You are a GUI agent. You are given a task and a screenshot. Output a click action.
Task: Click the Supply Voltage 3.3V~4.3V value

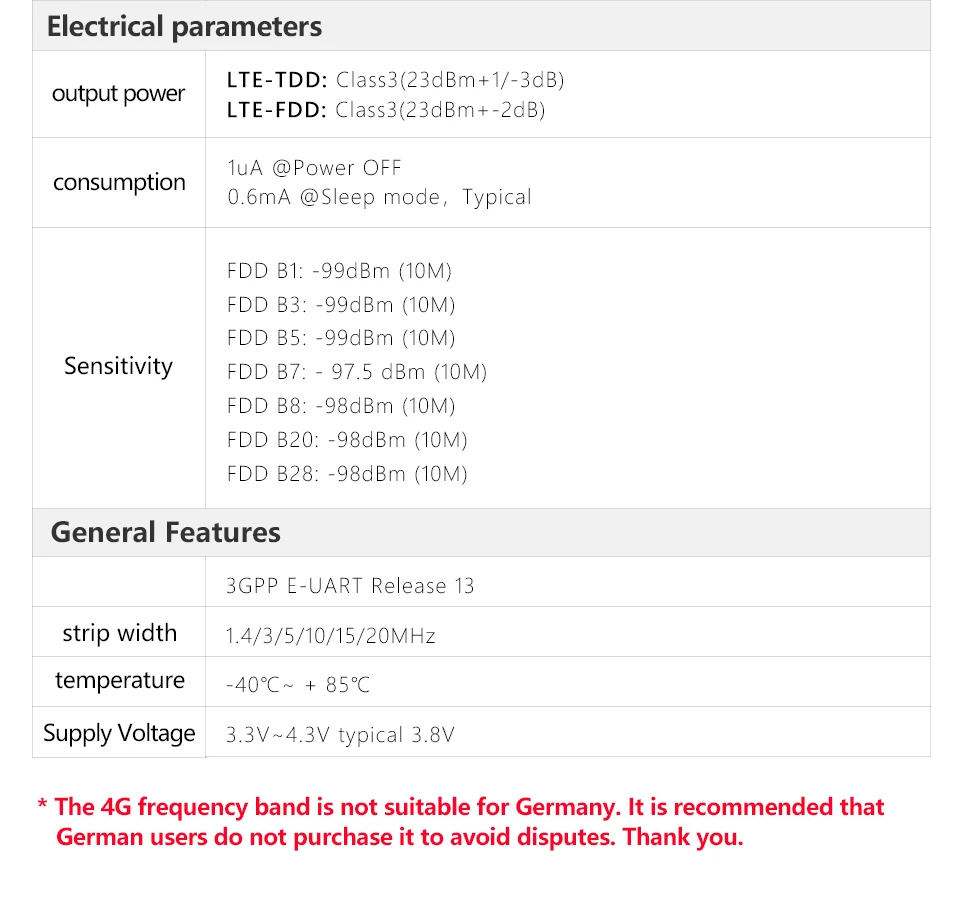click(x=340, y=735)
